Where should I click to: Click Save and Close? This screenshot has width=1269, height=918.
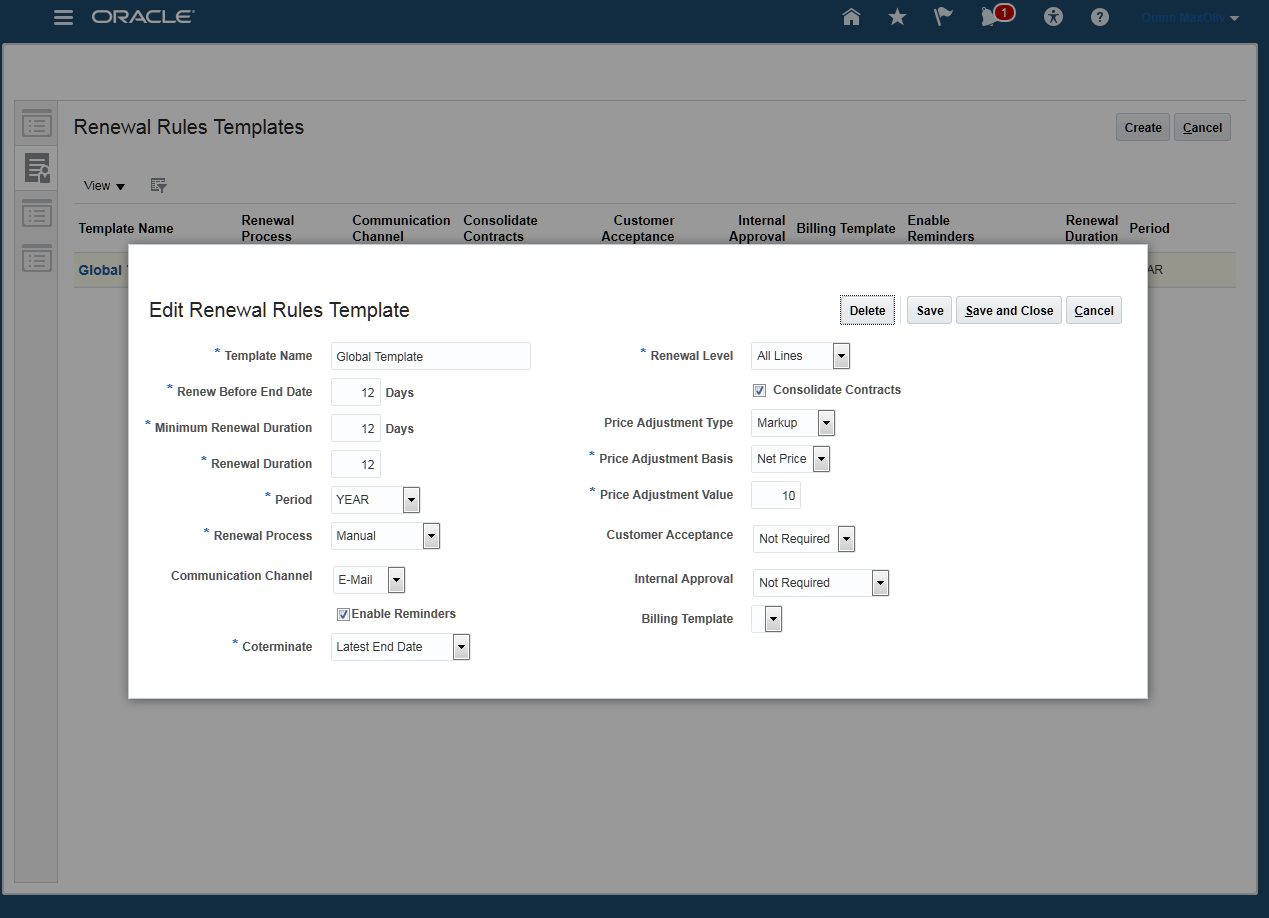point(1009,311)
